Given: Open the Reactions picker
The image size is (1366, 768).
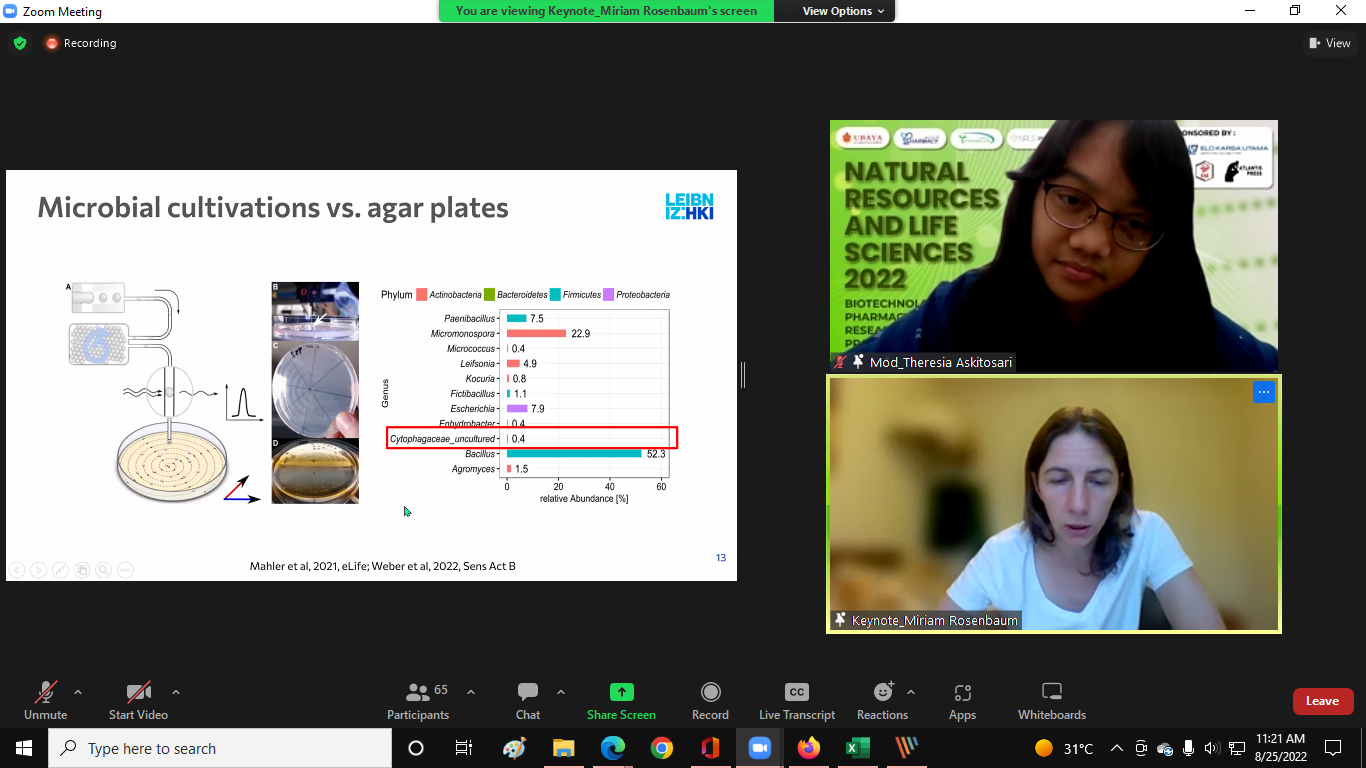Looking at the screenshot, I should tap(882, 693).
